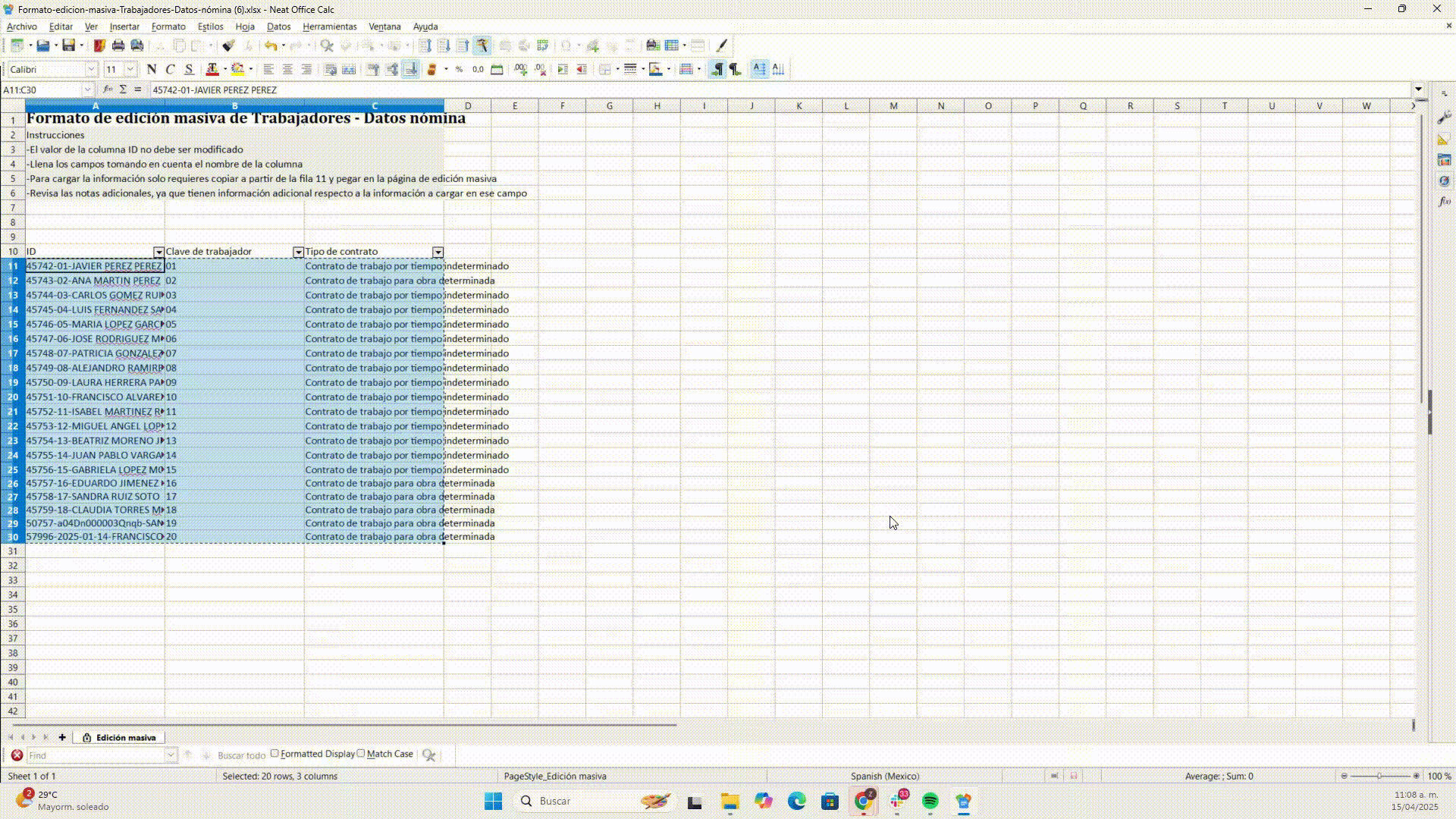
Task: Toggle italic with the C button
Action: [x=171, y=69]
